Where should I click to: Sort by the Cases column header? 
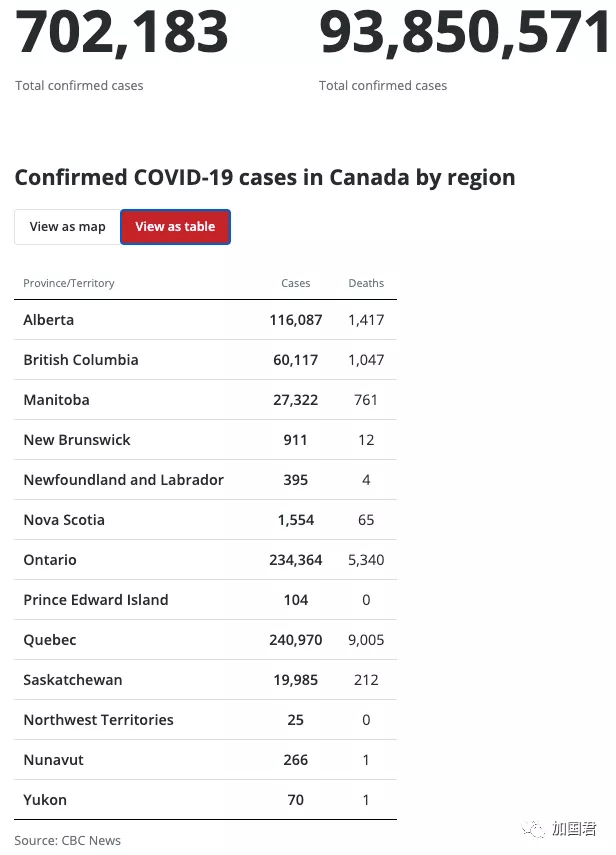click(x=295, y=283)
